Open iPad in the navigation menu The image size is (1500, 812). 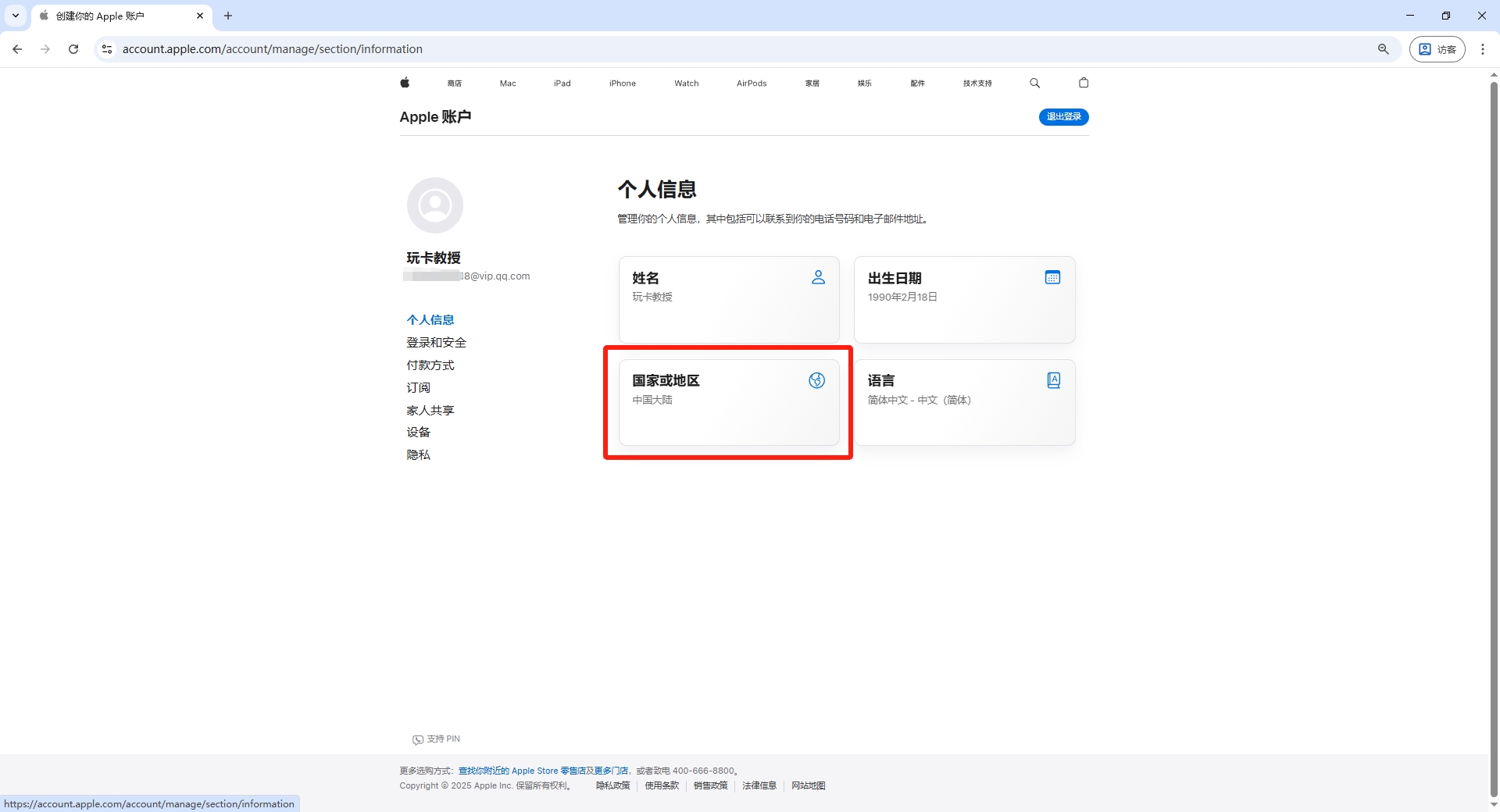tap(562, 83)
